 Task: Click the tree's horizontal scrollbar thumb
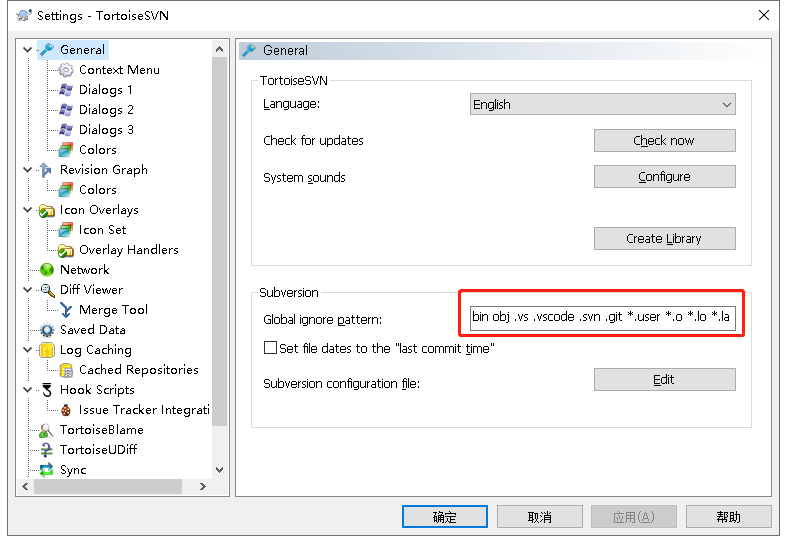[x=108, y=486]
